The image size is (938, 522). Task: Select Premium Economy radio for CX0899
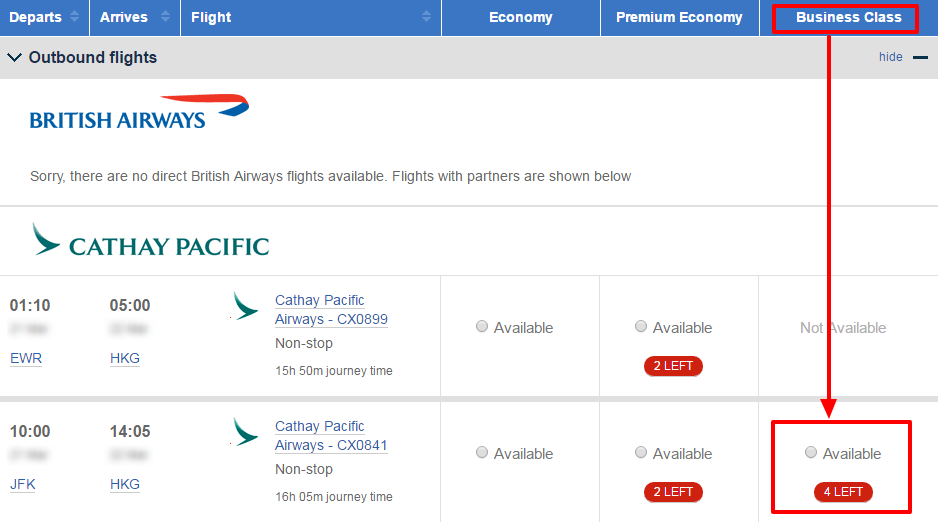click(x=641, y=326)
